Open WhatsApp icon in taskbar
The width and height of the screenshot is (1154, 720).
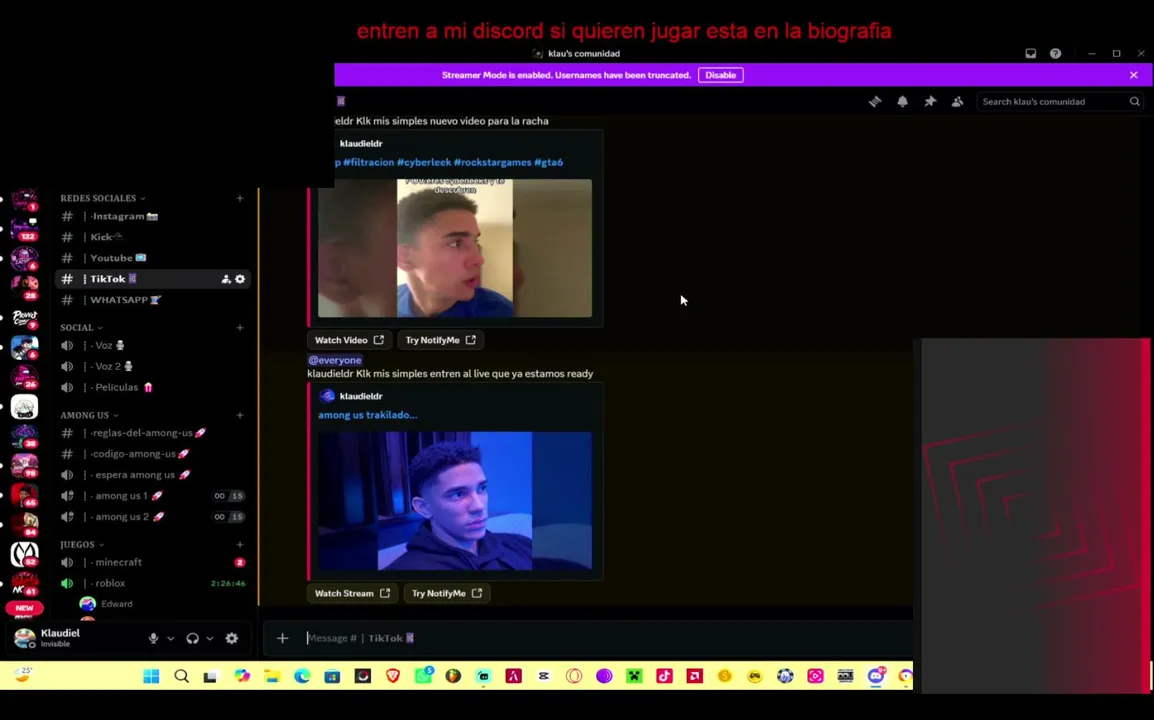click(x=423, y=676)
